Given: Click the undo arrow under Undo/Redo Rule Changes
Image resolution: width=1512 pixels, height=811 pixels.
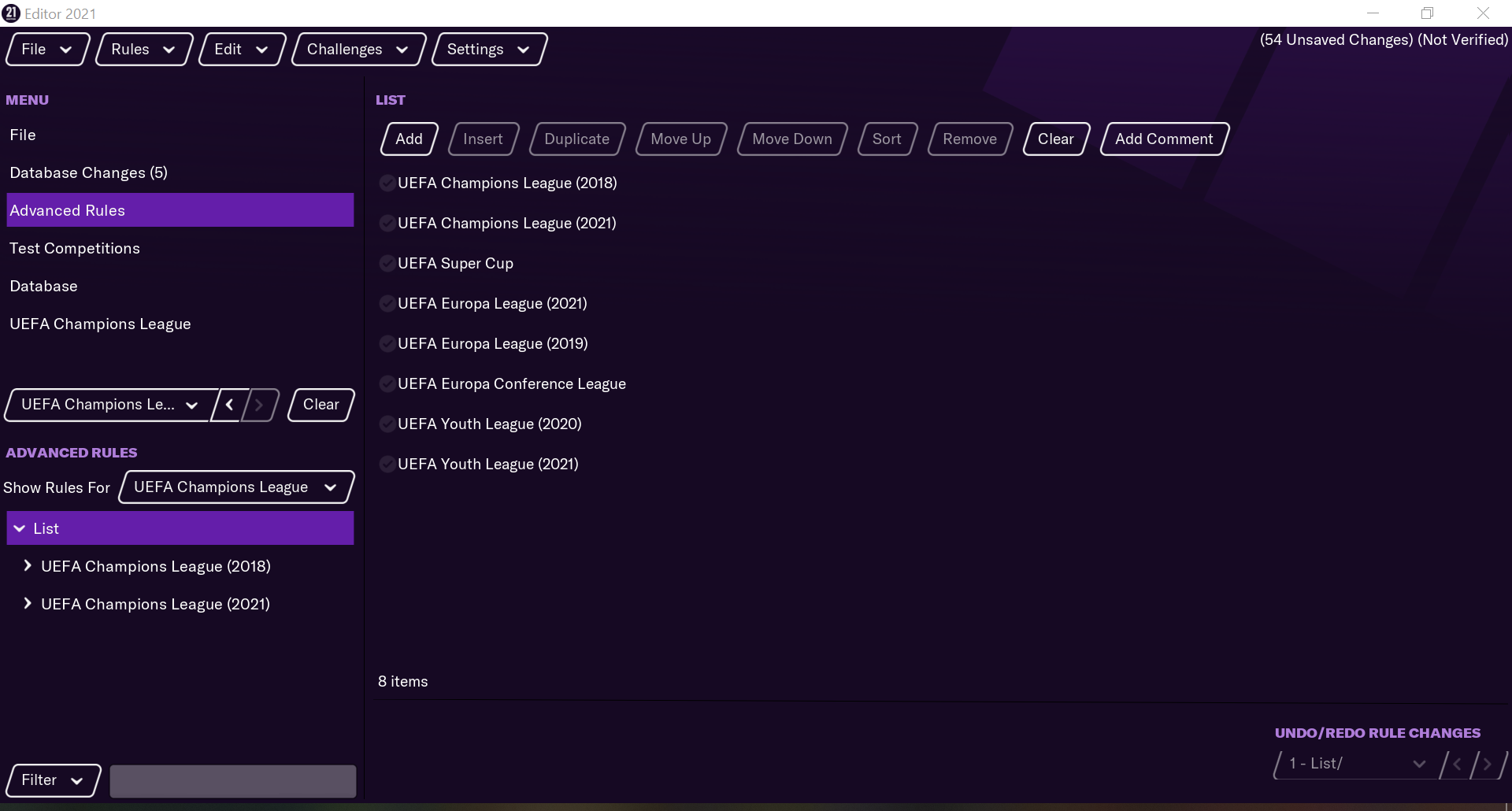Looking at the screenshot, I should click(1457, 764).
